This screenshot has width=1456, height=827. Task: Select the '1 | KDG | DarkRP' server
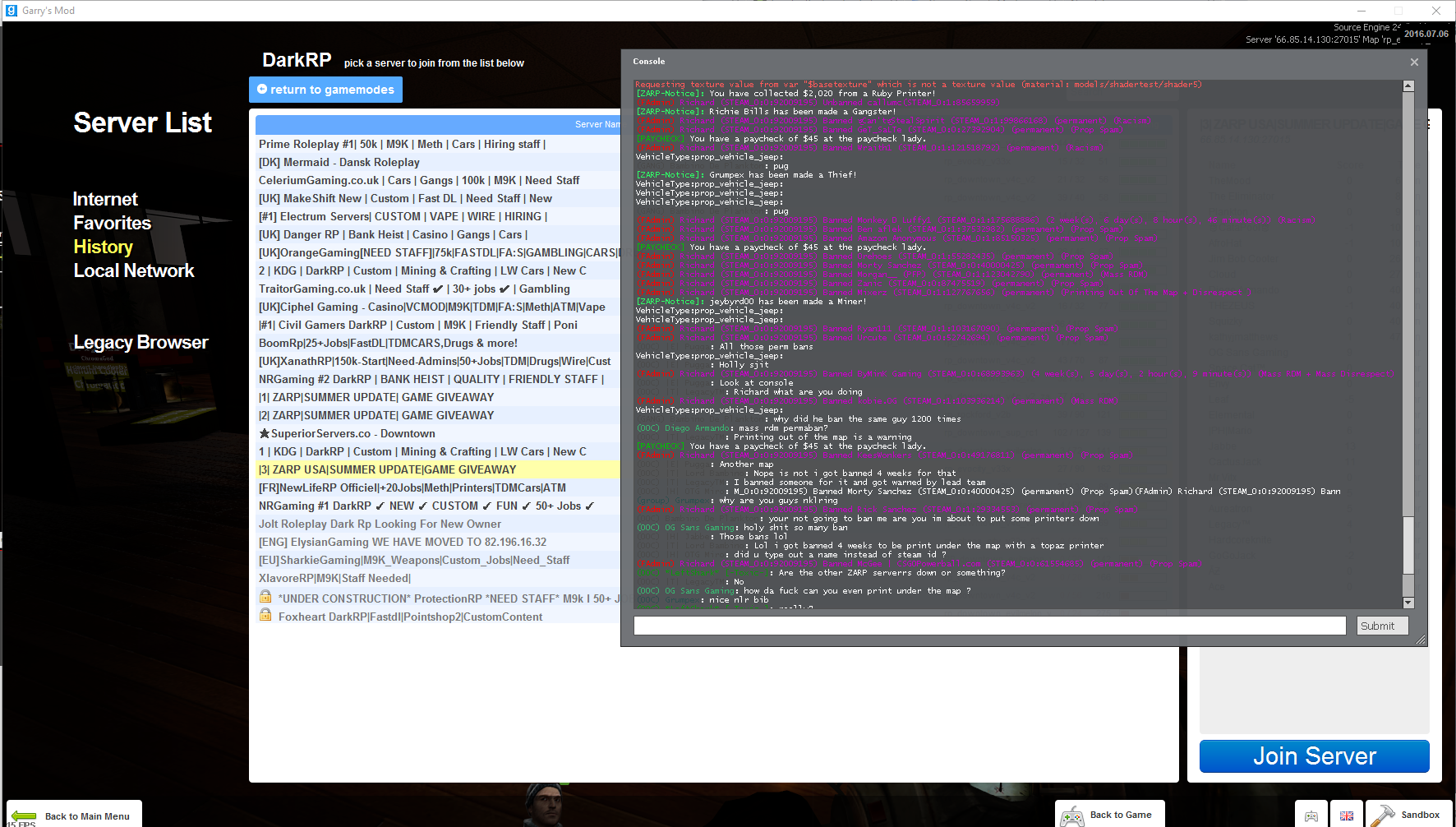pyautogui.click(x=438, y=451)
